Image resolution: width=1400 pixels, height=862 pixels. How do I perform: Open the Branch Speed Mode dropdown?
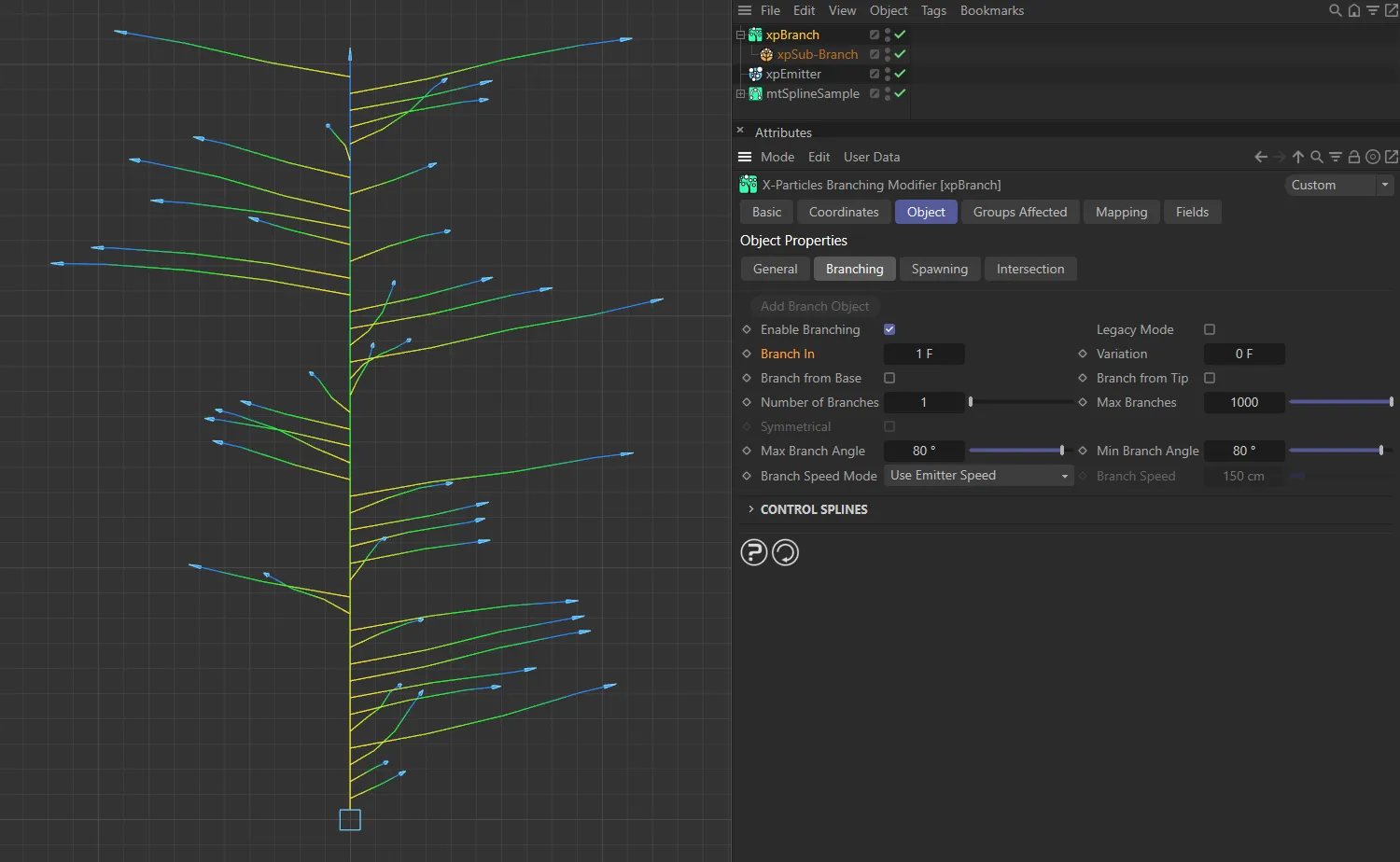tap(978, 476)
